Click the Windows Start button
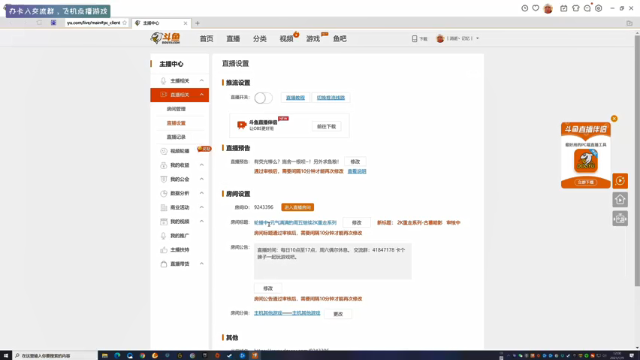This screenshot has height=360, width=640. [x=6, y=356]
